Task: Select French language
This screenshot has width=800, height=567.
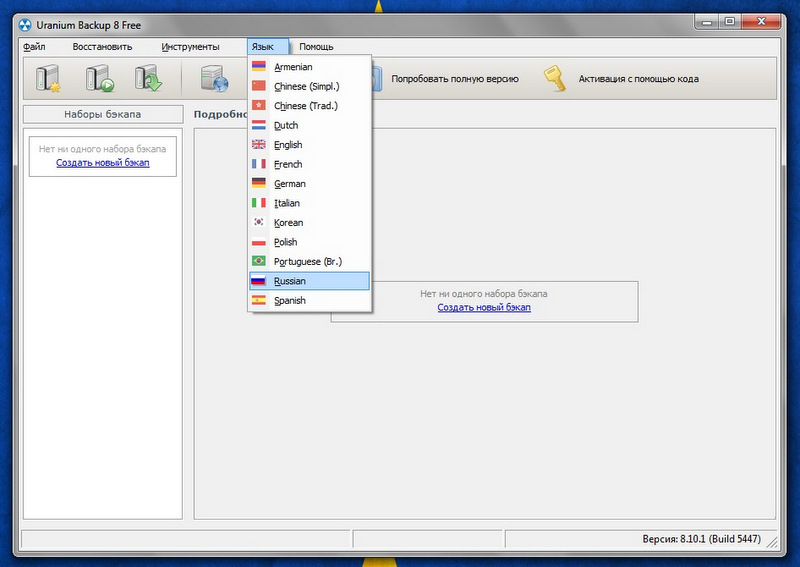Action: coord(309,164)
